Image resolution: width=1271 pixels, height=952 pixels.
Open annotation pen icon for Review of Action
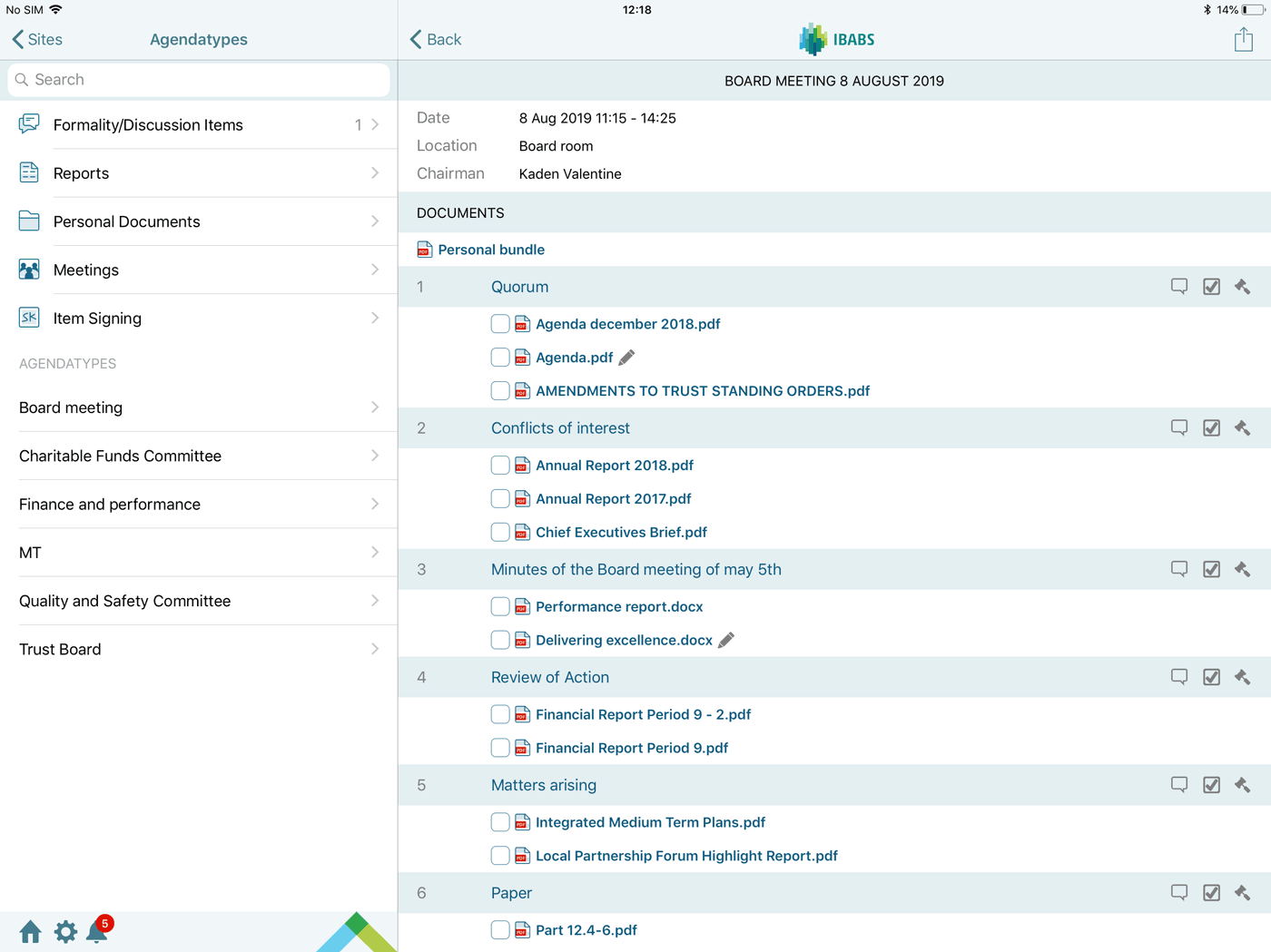1242,677
